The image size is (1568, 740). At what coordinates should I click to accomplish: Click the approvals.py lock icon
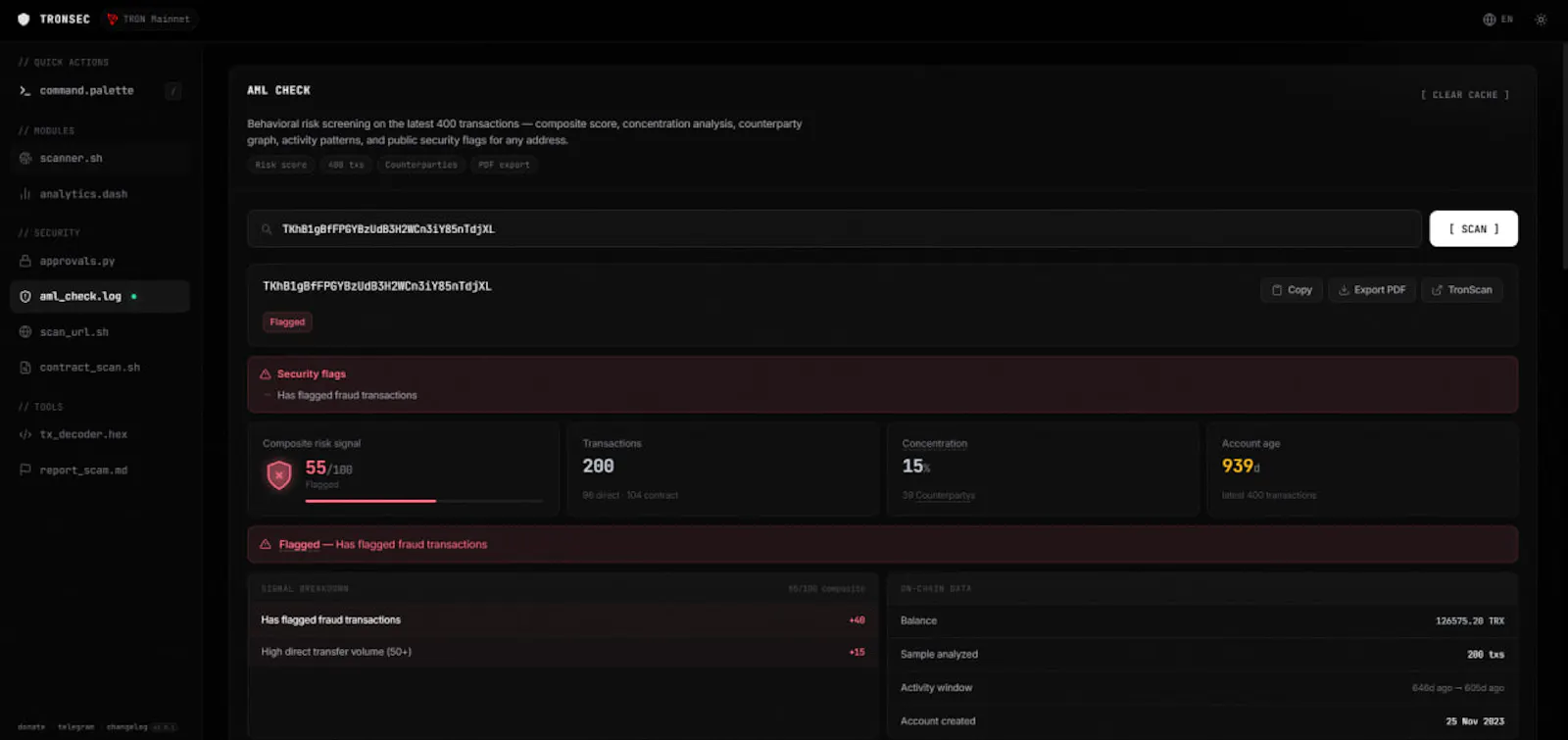pos(25,261)
